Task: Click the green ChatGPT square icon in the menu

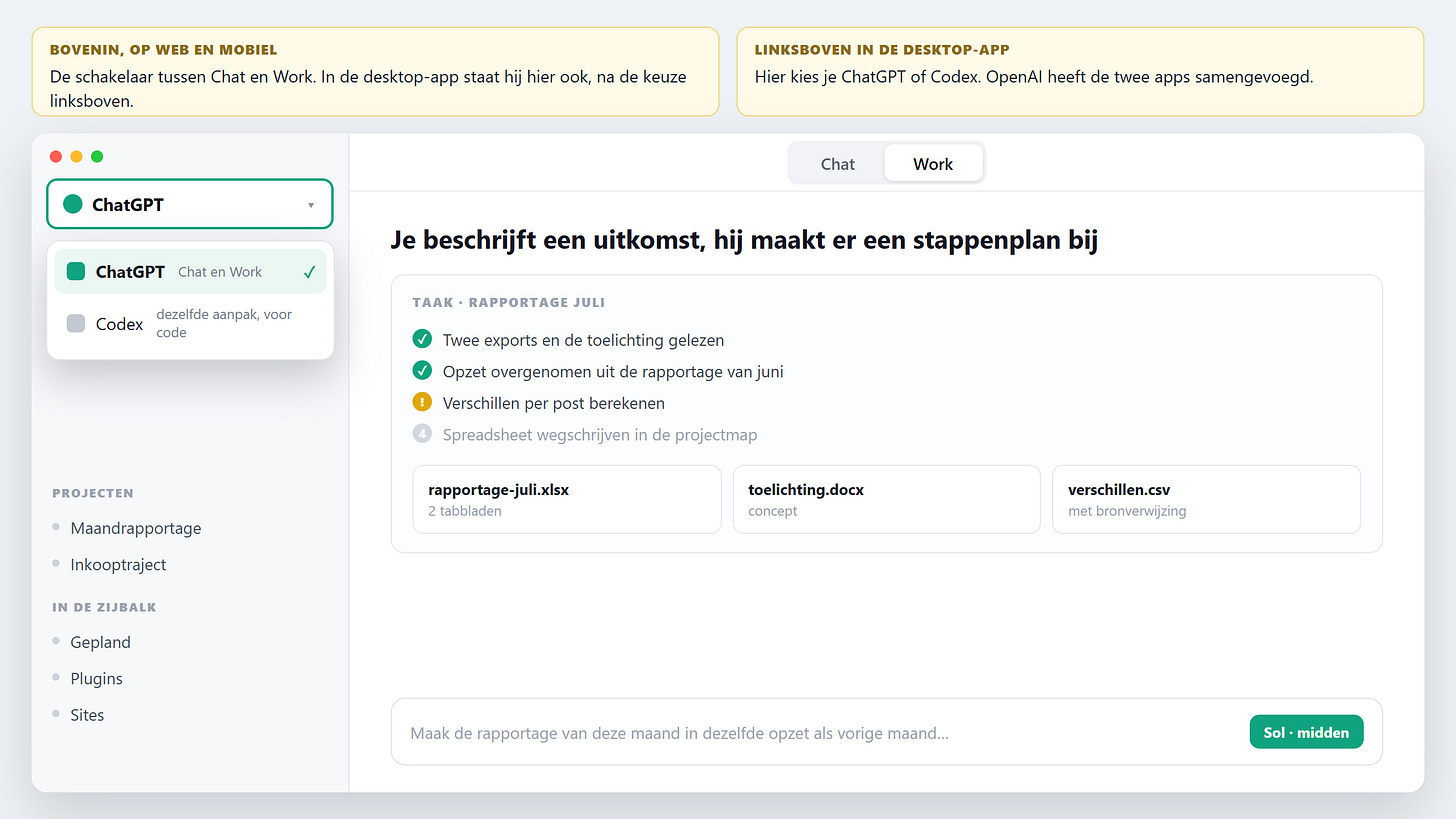Action: click(76, 271)
